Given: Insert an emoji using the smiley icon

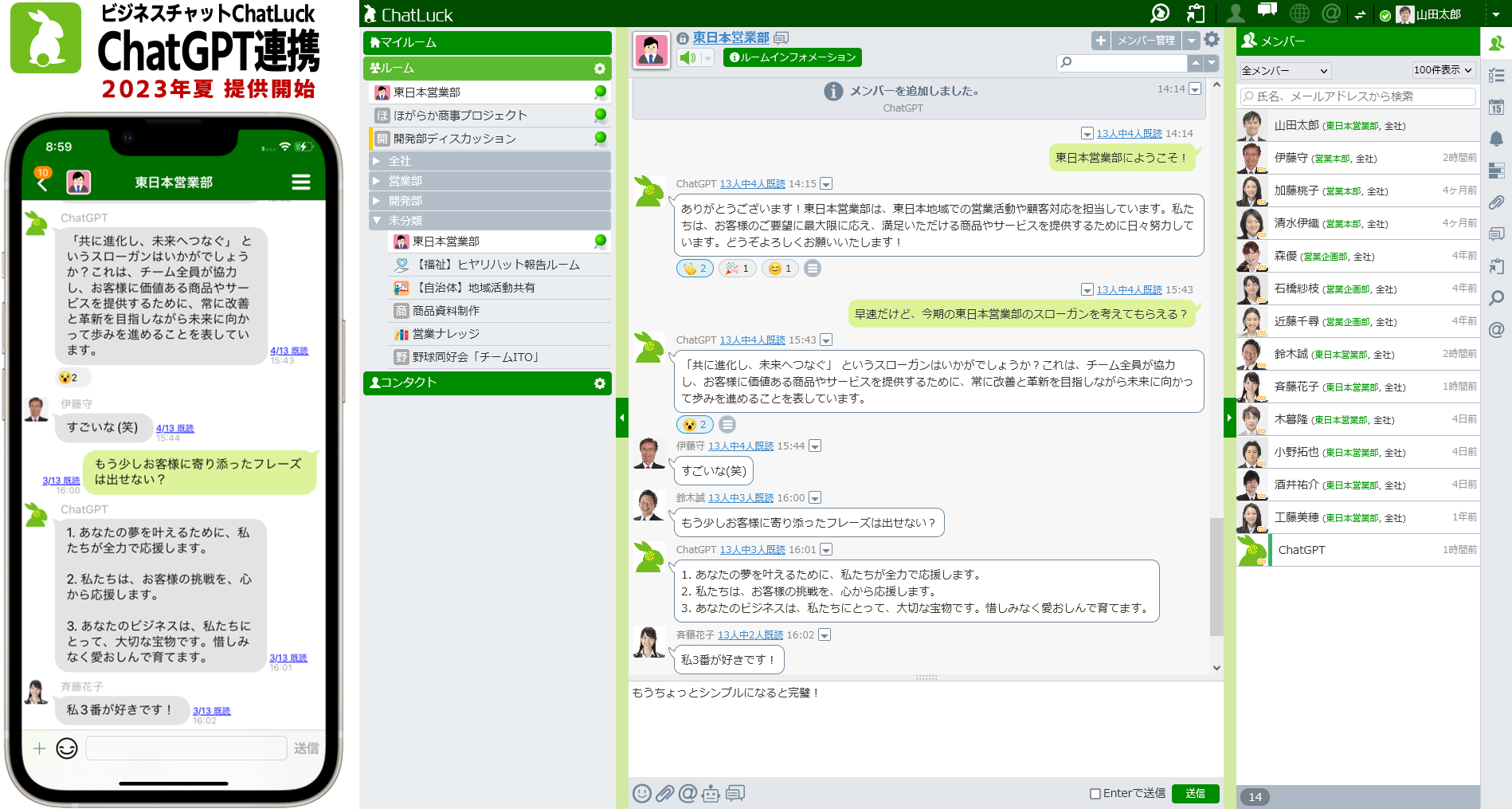Looking at the screenshot, I should pos(640,794).
